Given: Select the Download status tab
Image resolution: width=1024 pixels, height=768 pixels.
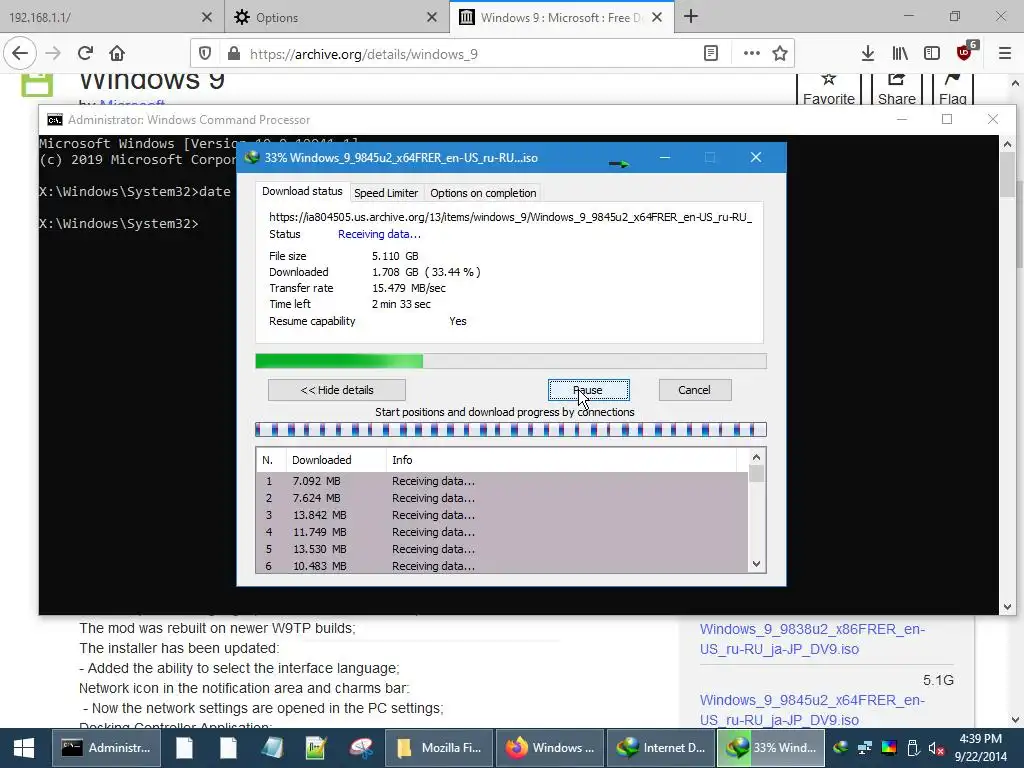Looking at the screenshot, I should point(302,191).
